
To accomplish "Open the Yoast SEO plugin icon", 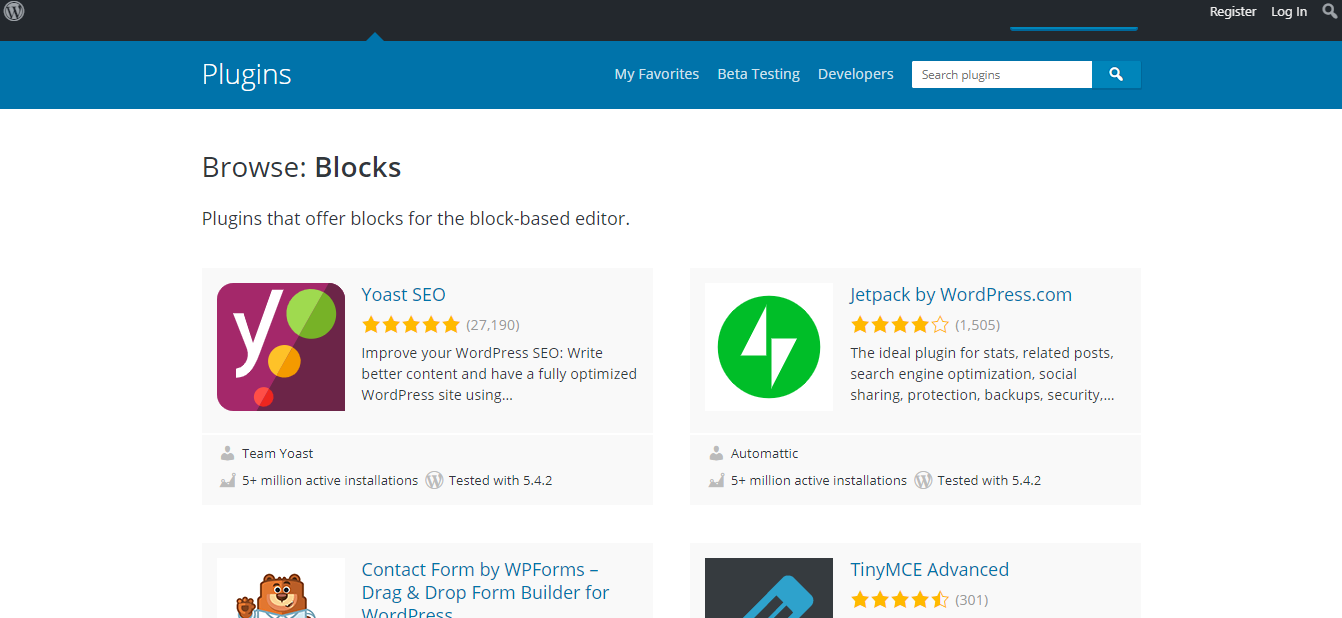I will point(281,347).
